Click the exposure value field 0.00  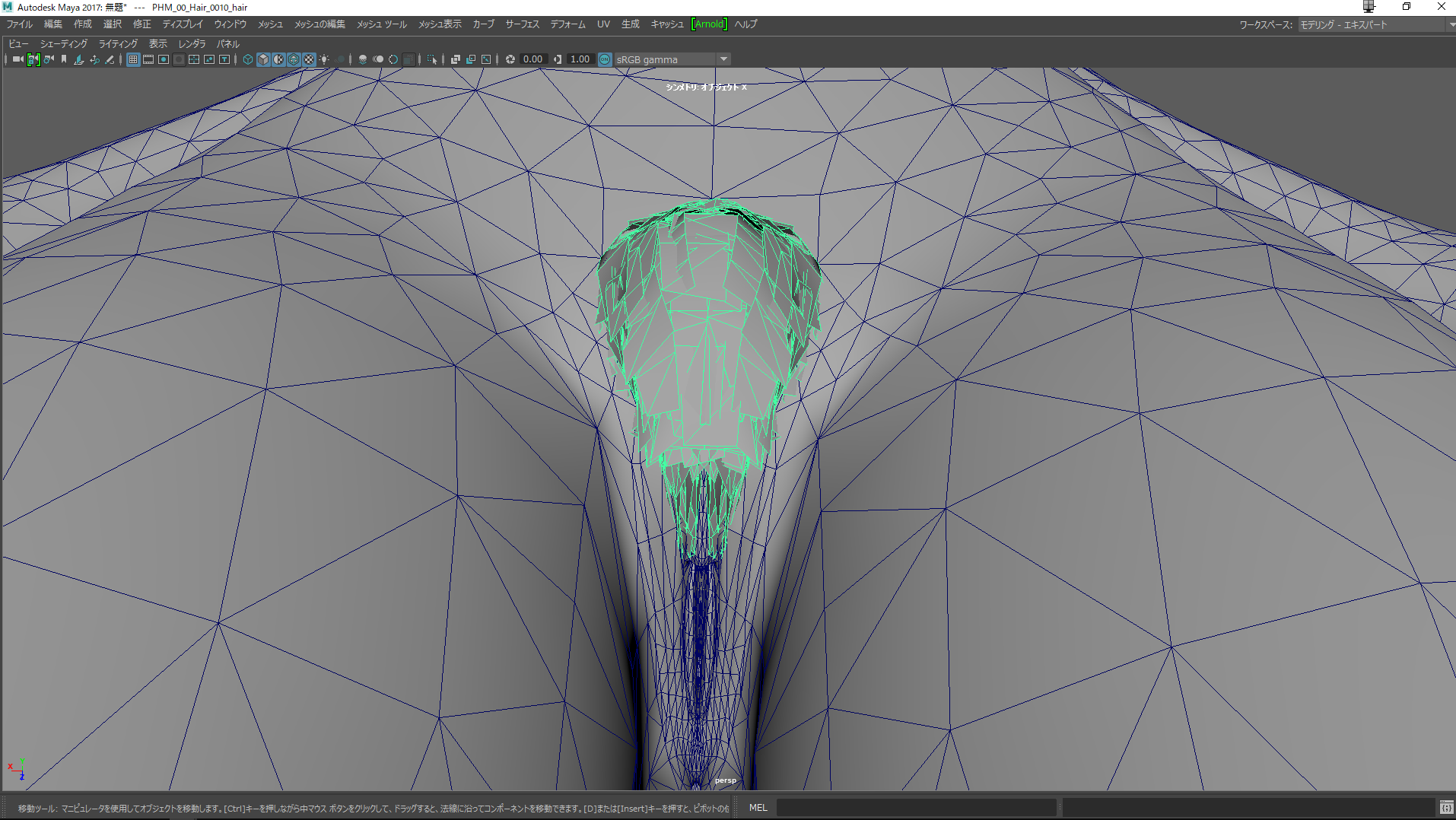532,59
